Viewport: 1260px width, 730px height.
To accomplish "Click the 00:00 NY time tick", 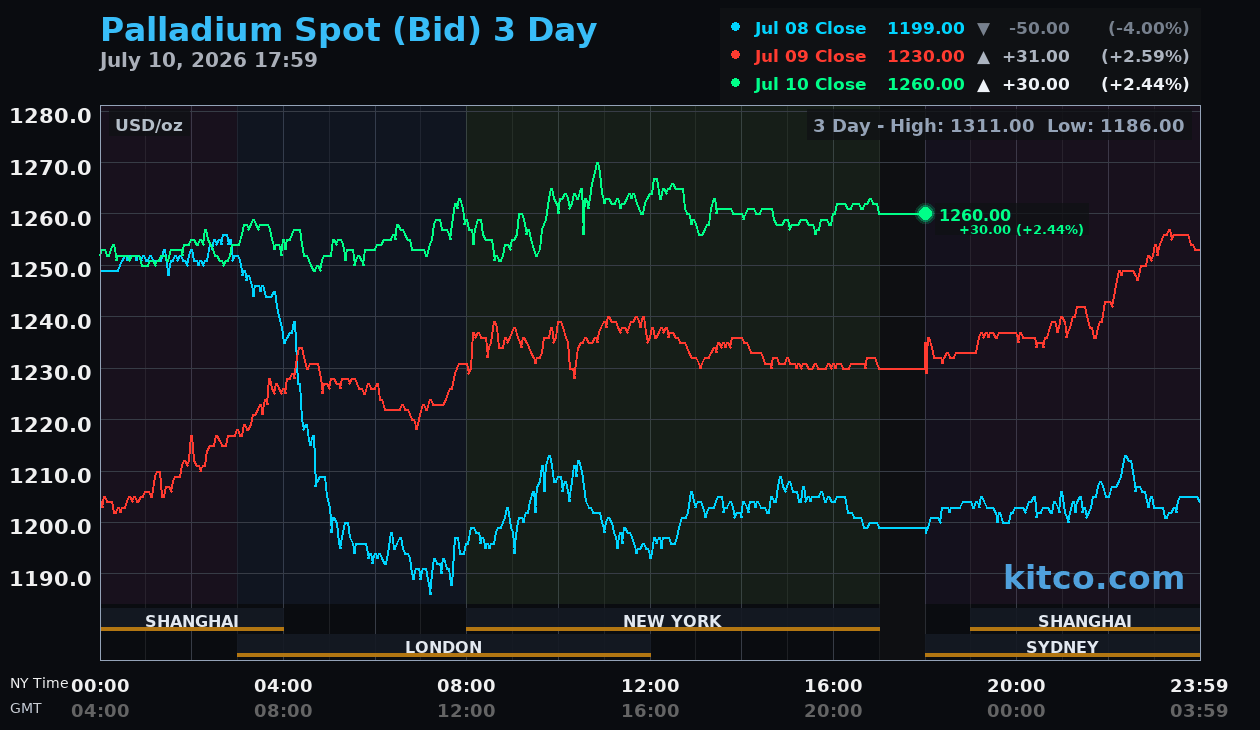I will (x=100, y=686).
